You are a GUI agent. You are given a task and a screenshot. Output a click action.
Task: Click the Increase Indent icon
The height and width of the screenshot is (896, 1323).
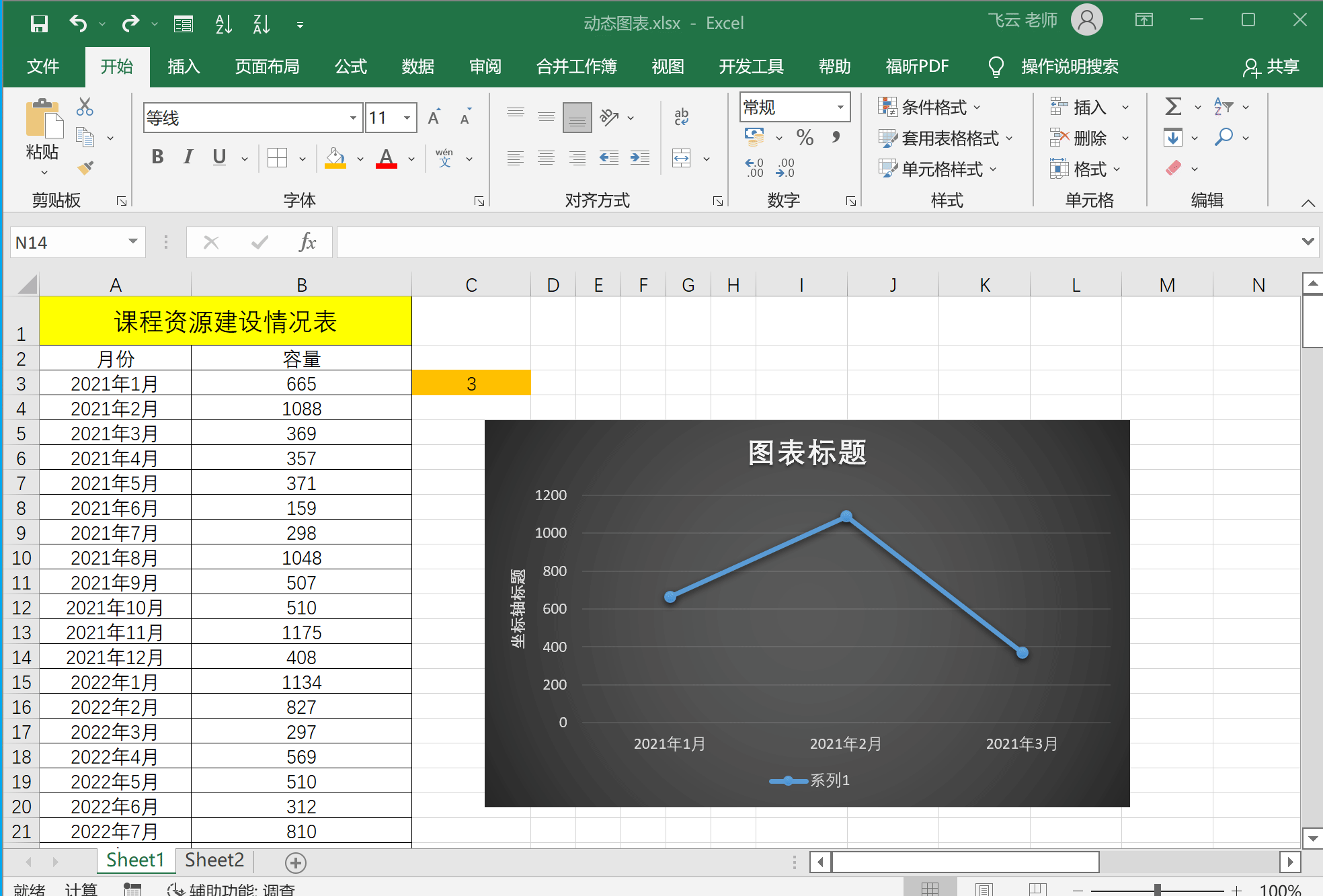[x=639, y=158]
